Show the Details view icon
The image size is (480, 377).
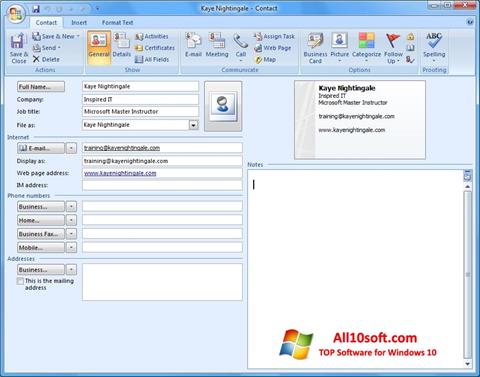121,41
